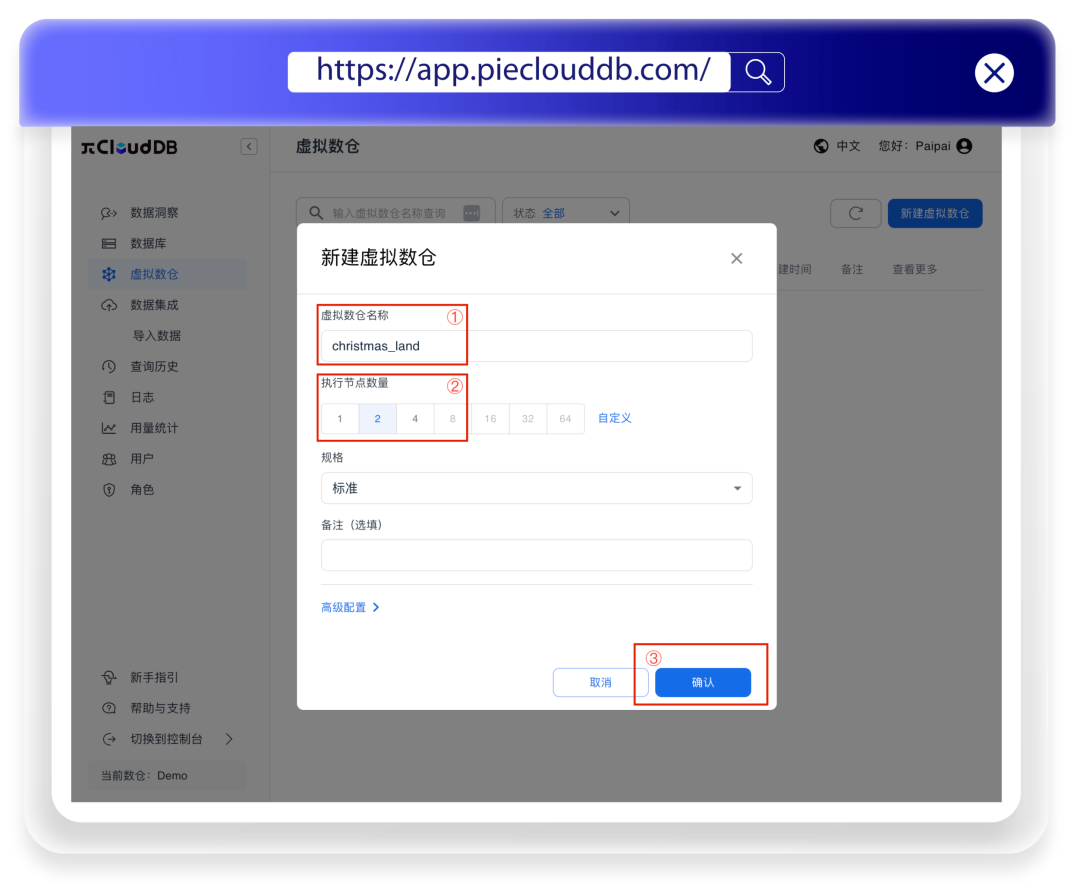
Task: Close the browser overlay with the X icon
Action: tap(994, 72)
